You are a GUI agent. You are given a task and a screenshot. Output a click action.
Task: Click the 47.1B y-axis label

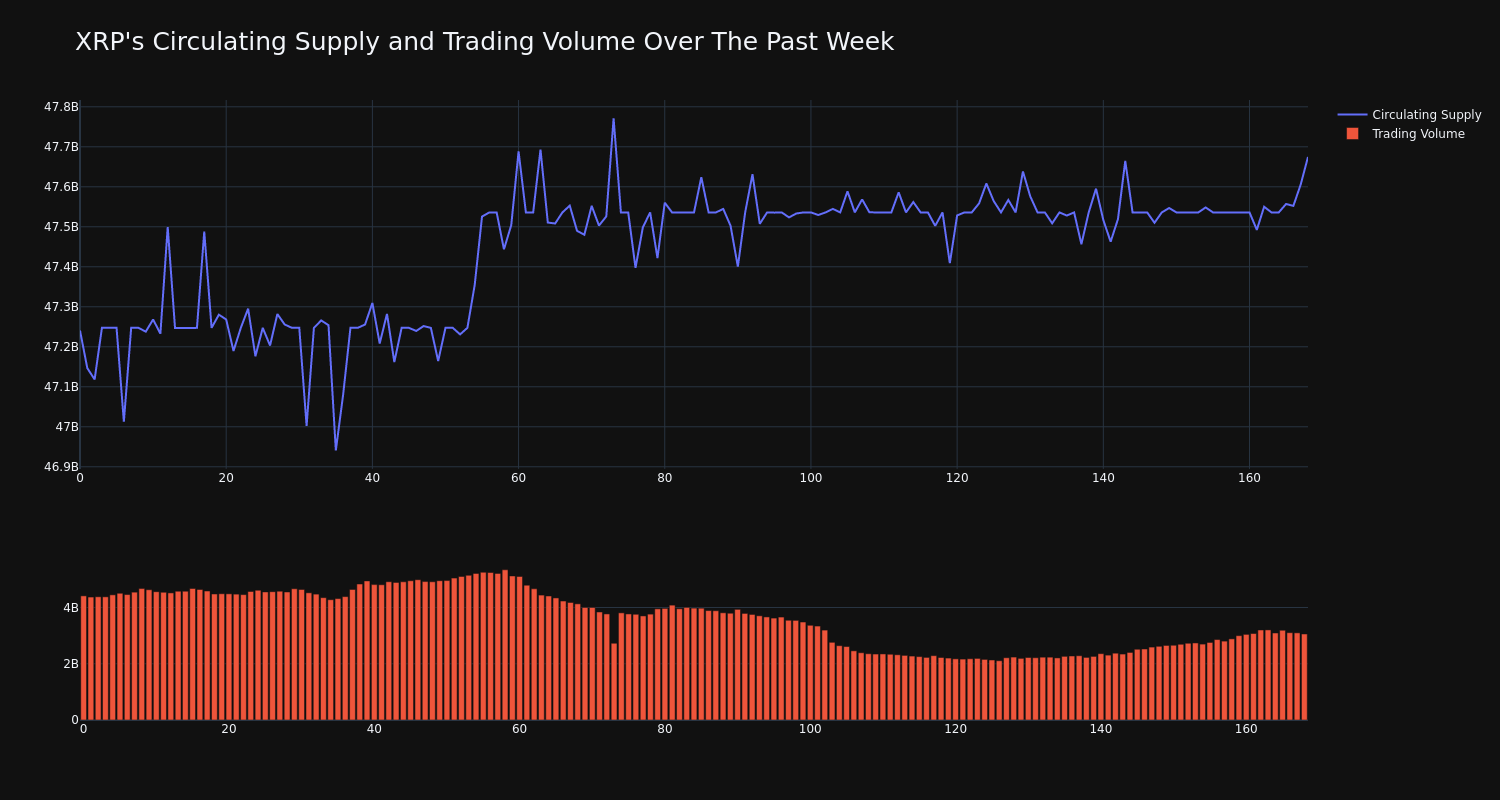tap(61, 387)
